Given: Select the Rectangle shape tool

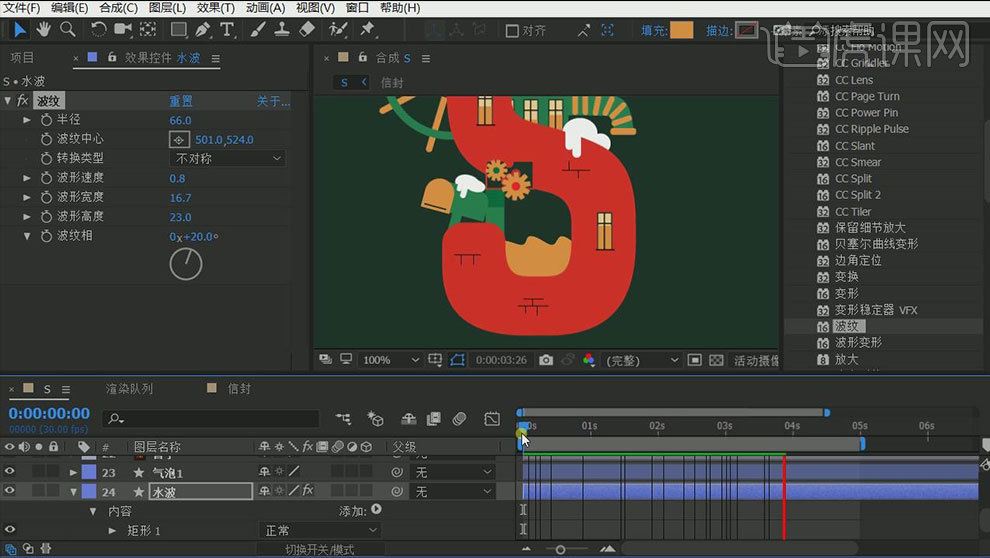Looking at the screenshot, I should pos(178,29).
